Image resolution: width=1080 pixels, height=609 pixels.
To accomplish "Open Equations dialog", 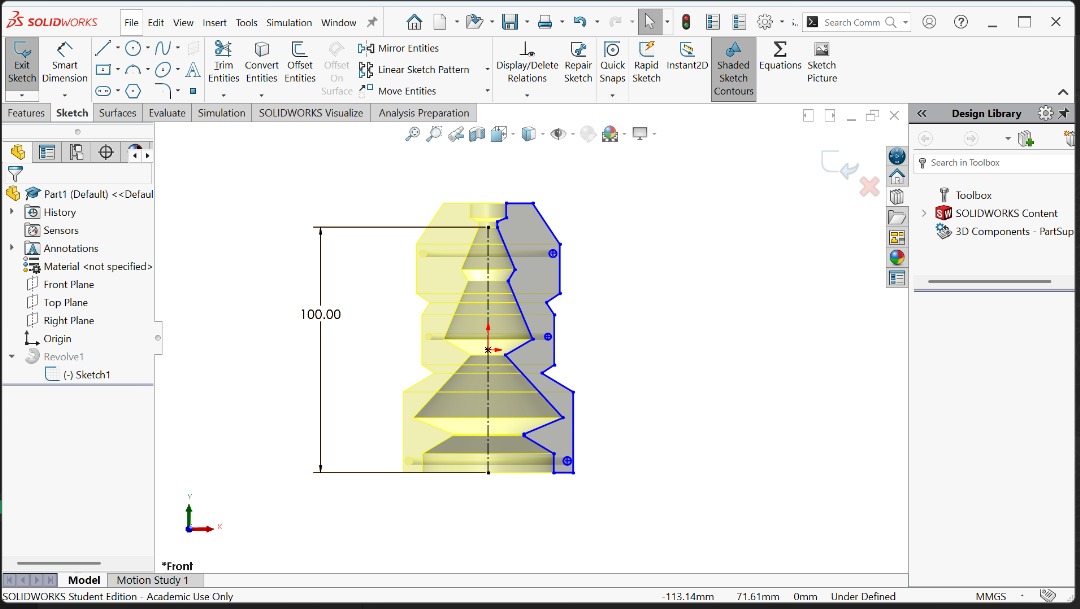I will [780, 56].
